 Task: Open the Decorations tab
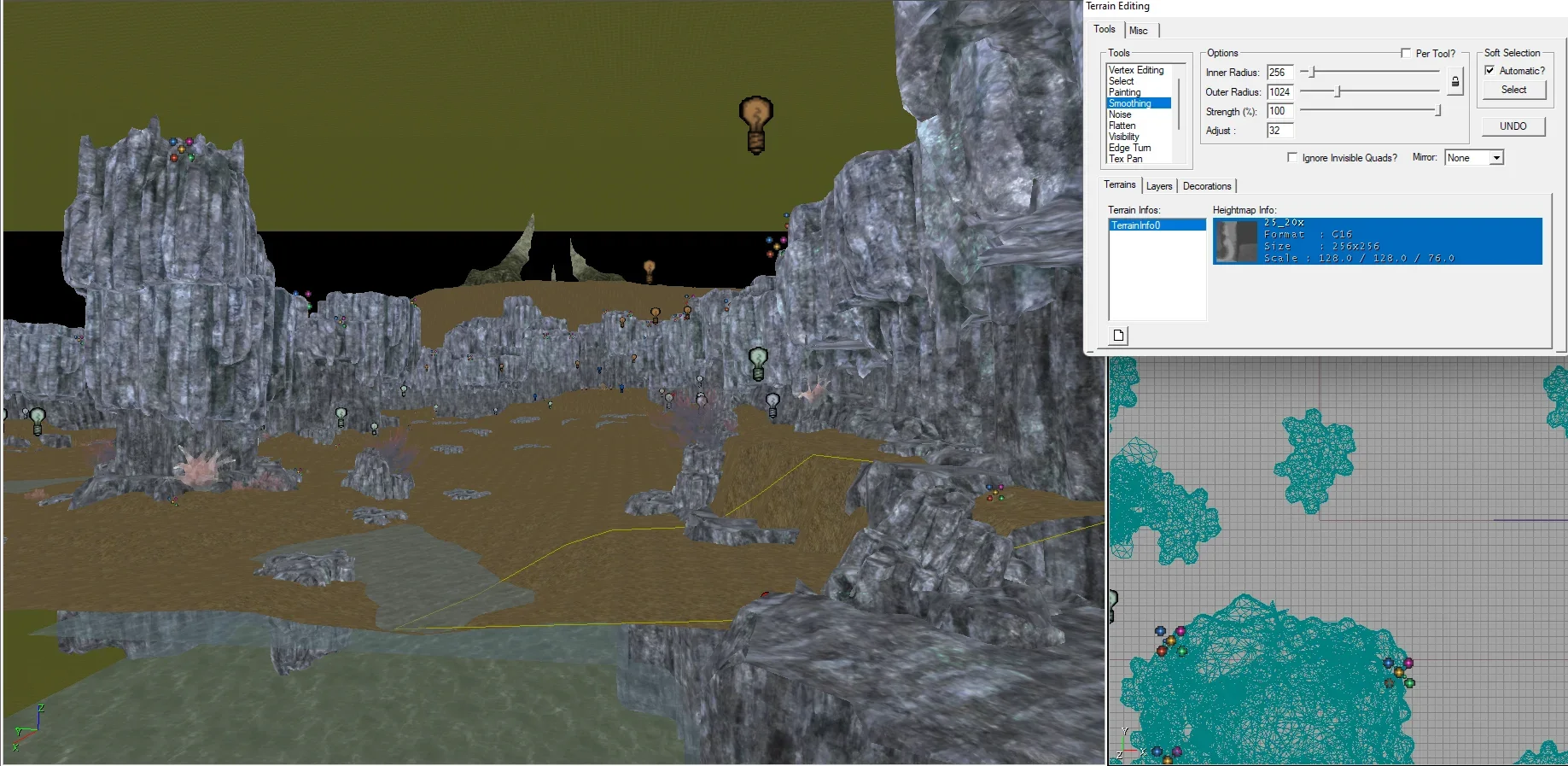click(1207, 186)
